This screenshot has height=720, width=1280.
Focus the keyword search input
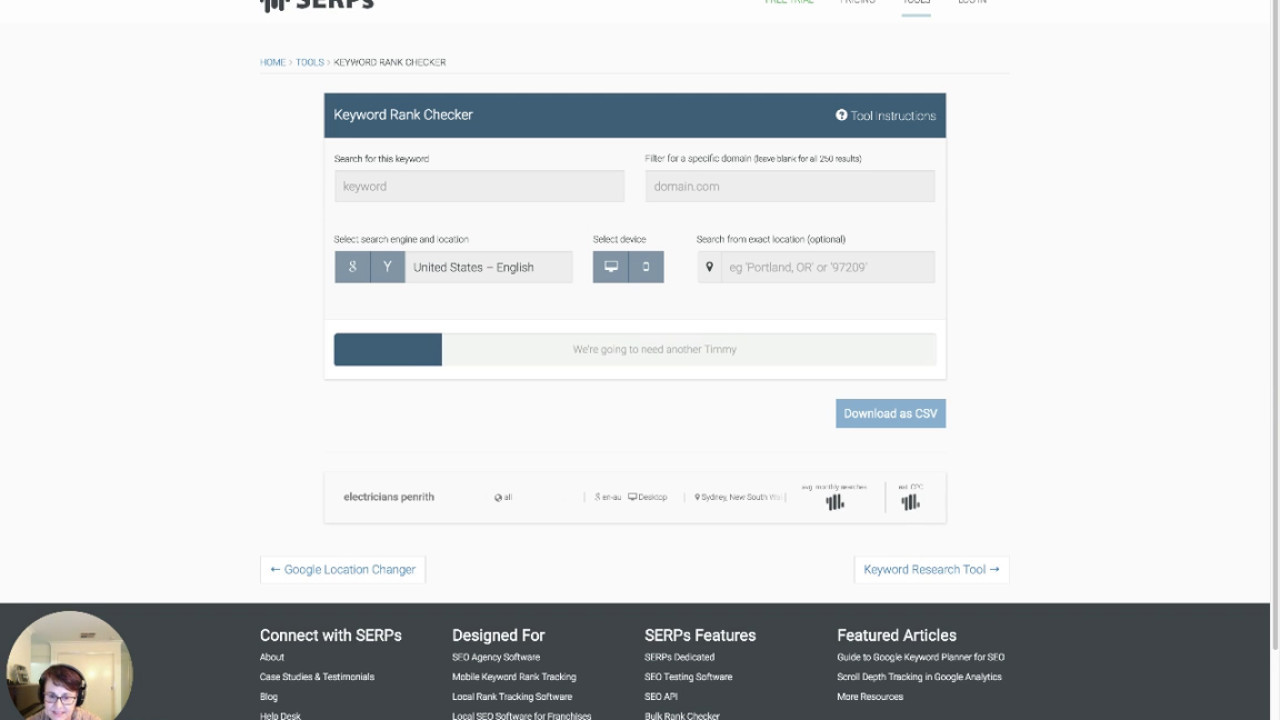click(x=479, y=186)
